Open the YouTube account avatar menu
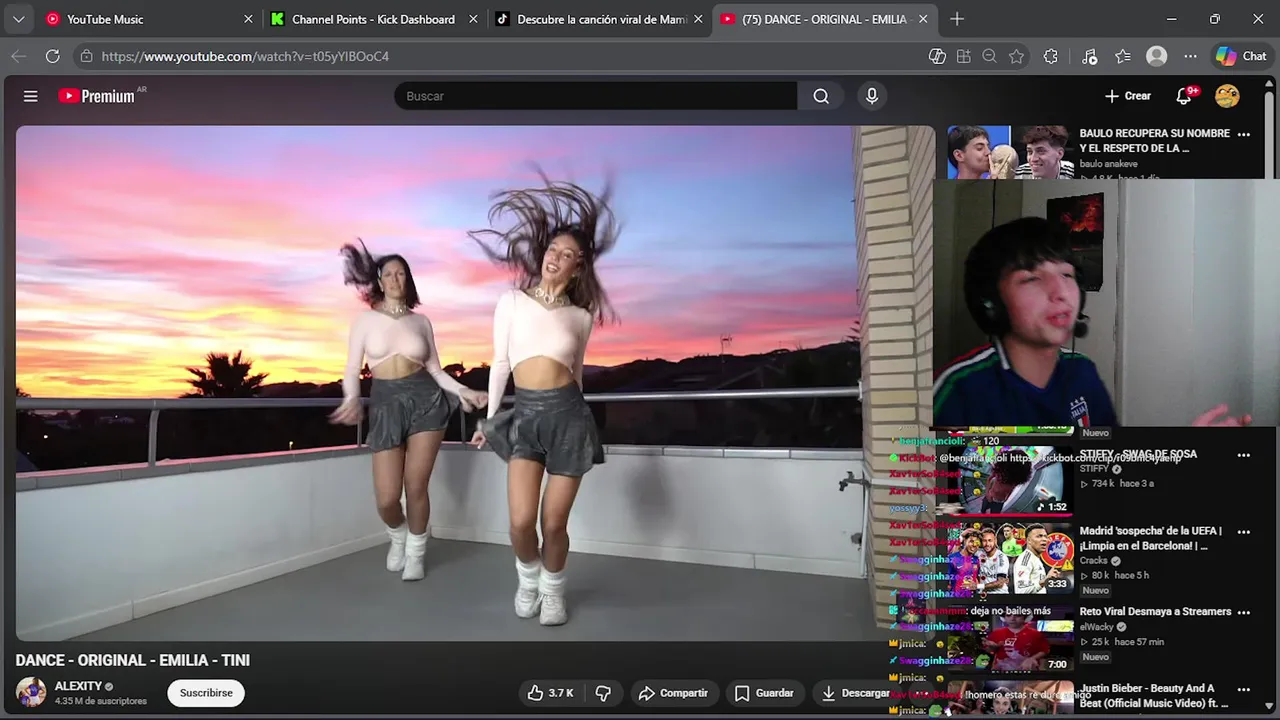1280x720 pixels. coord(1227,96)
